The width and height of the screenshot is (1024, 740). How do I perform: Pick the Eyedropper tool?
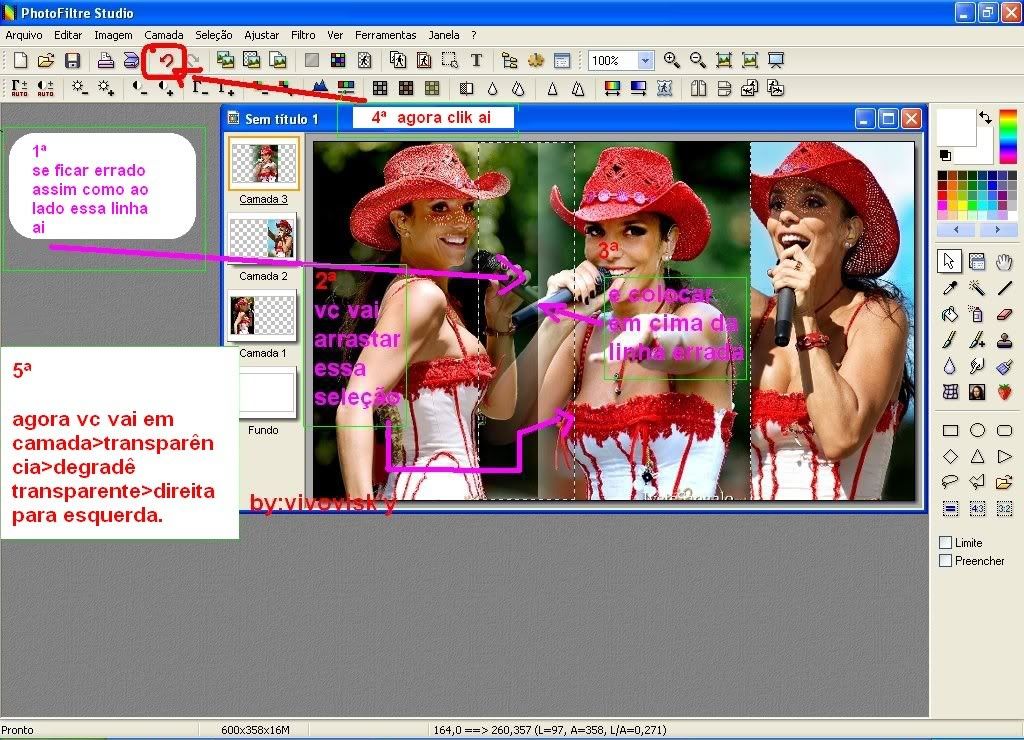tap(950, 288)
